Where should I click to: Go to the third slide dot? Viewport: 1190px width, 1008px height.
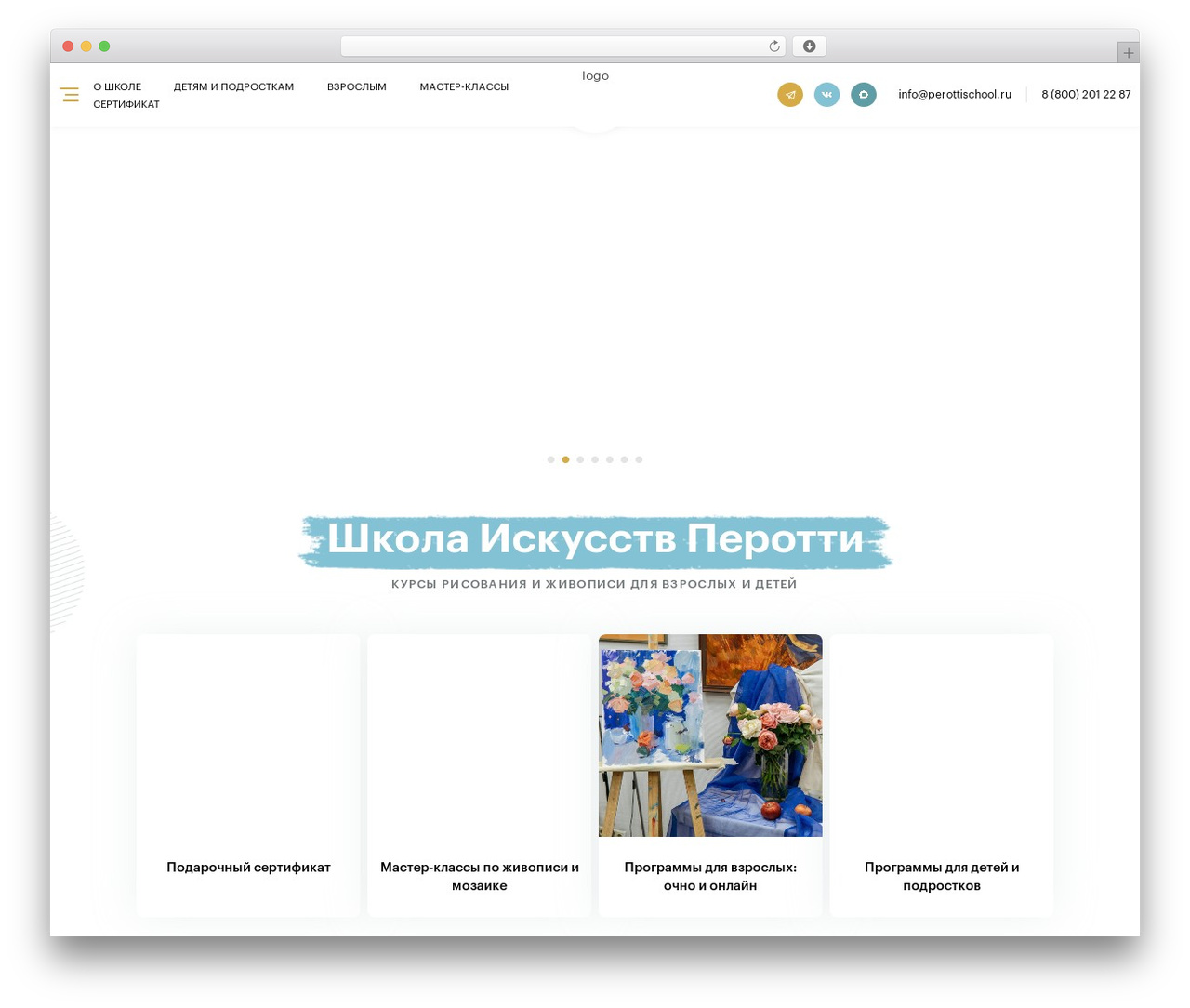point(580,459)
